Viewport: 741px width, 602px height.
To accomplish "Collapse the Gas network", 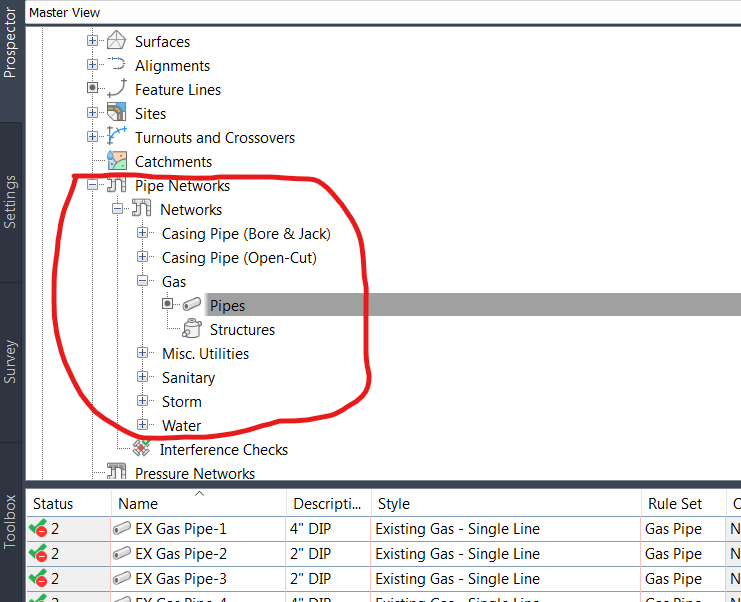I will tap(143, 281).
